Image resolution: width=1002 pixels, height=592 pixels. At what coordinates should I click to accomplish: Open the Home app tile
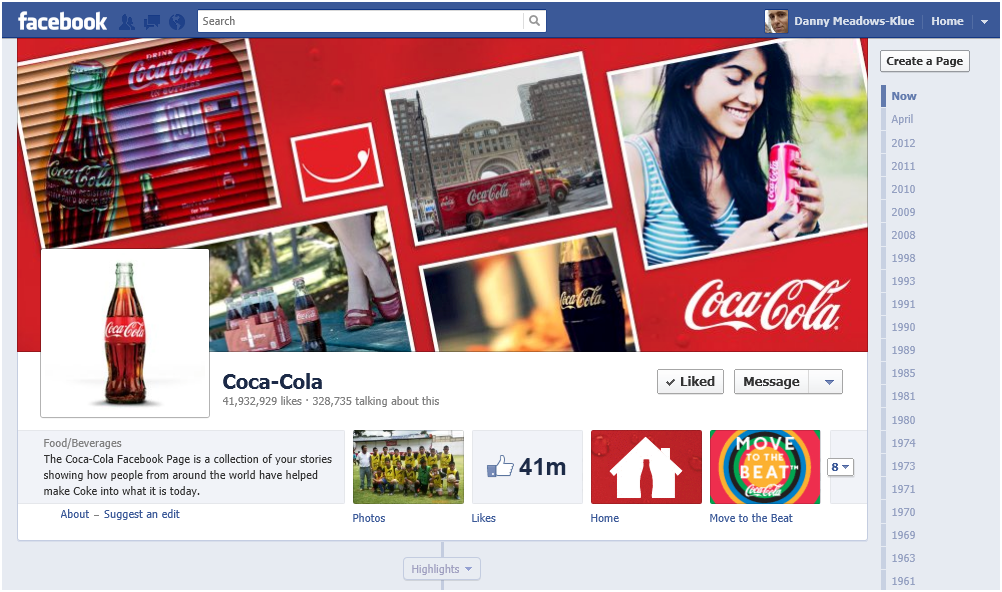pos(645,467)
